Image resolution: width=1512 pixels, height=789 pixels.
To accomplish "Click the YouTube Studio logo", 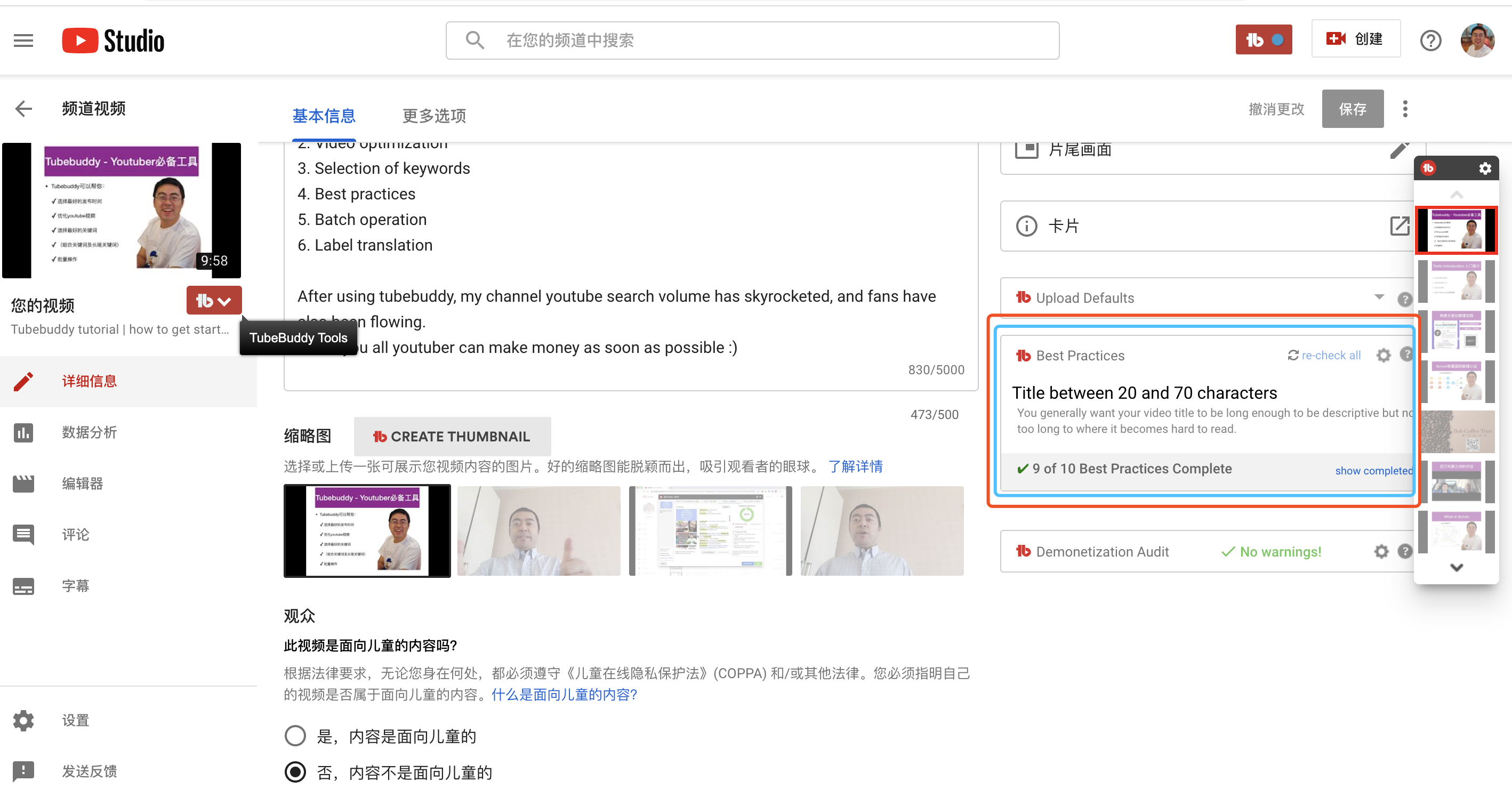I will click(112, 41).
